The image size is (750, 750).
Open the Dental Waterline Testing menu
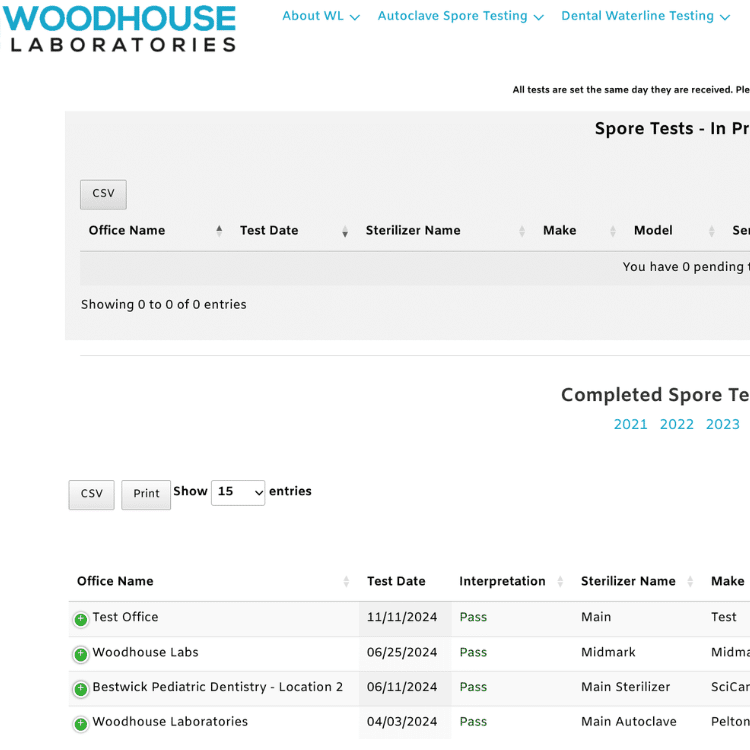[x=645, y=16]
